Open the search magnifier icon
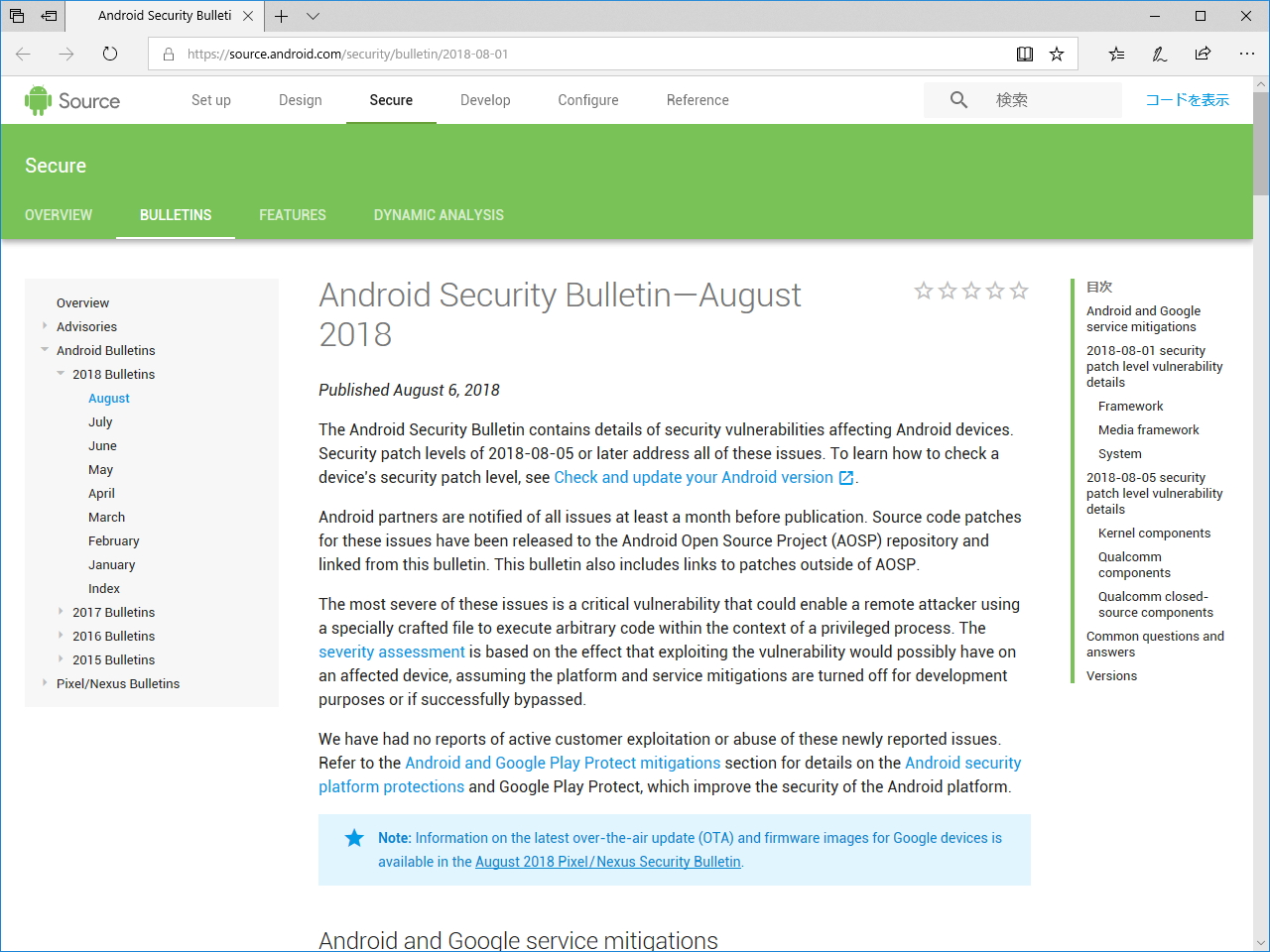Viewport: 1270px width, 952px height. tap(957, 99)
